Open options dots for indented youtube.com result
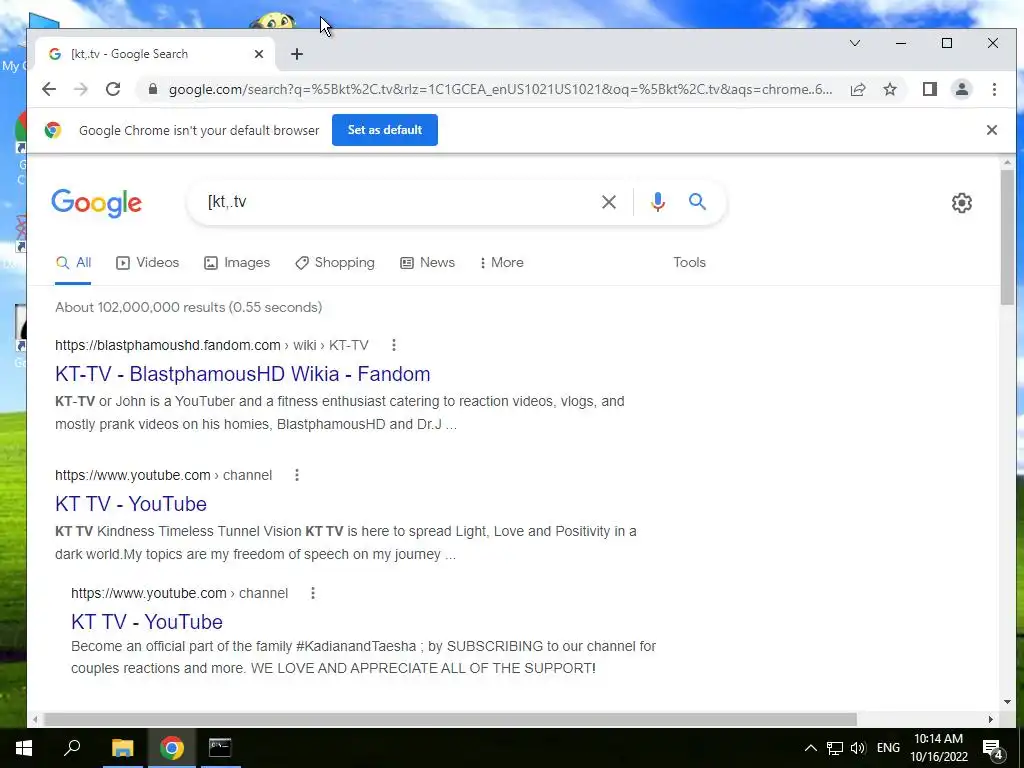The width and height of the screenshot is (1024, 768). (313, 593)
